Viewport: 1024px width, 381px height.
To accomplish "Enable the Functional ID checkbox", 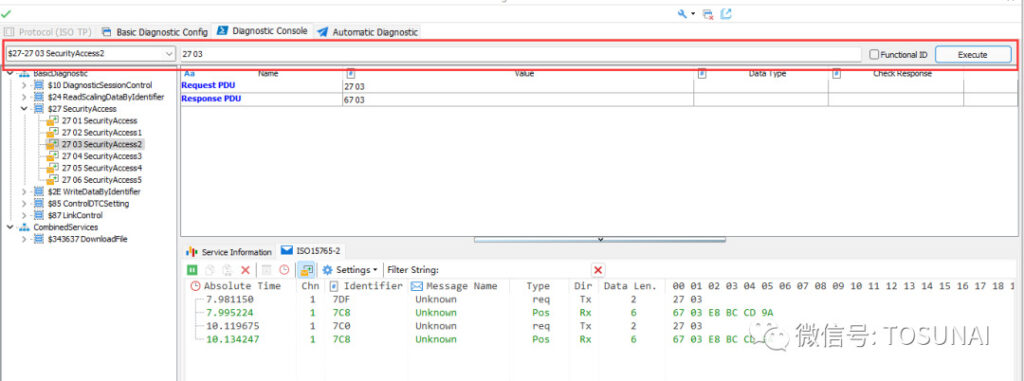I will click(x=874, y=55).
